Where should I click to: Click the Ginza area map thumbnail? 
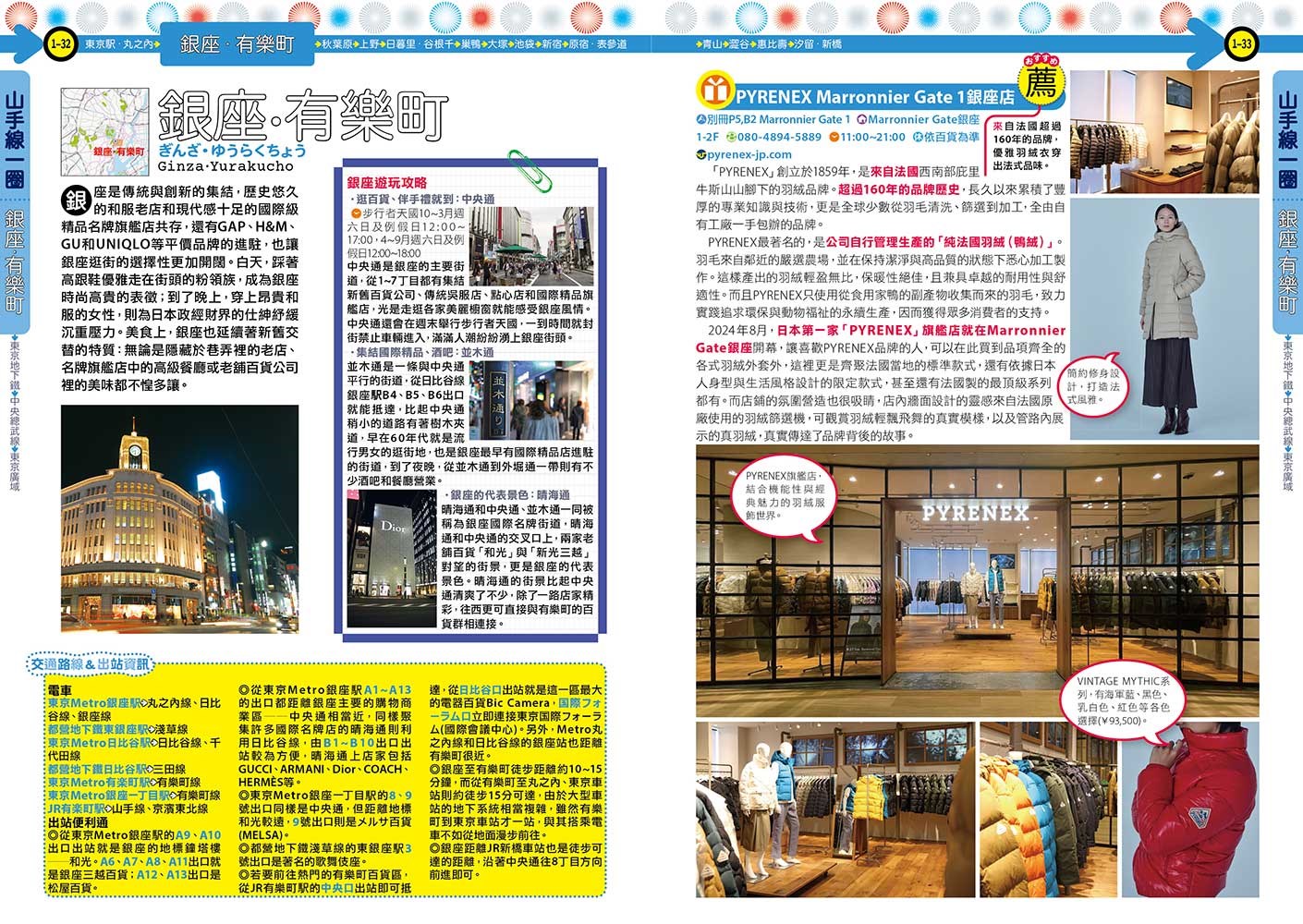(x=104, y=131)
